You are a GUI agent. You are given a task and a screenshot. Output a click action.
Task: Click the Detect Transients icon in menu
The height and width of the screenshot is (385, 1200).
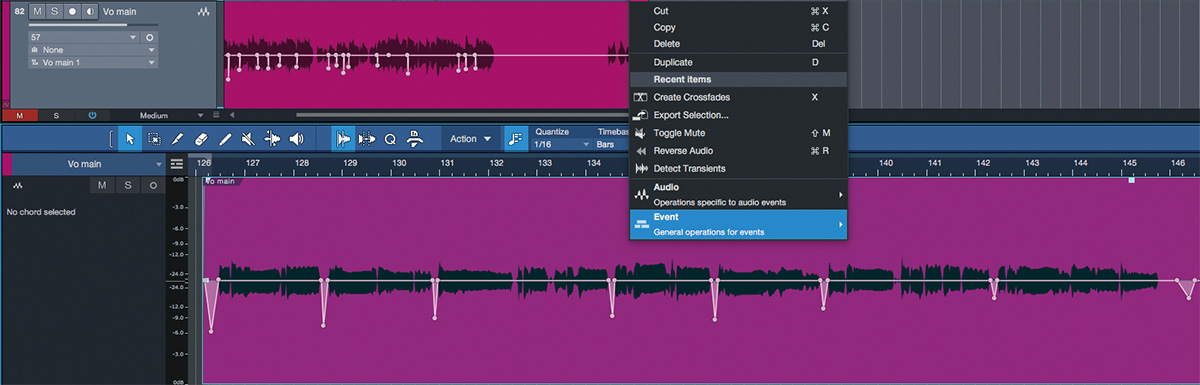pyautogui.click(x=641, y=169)
